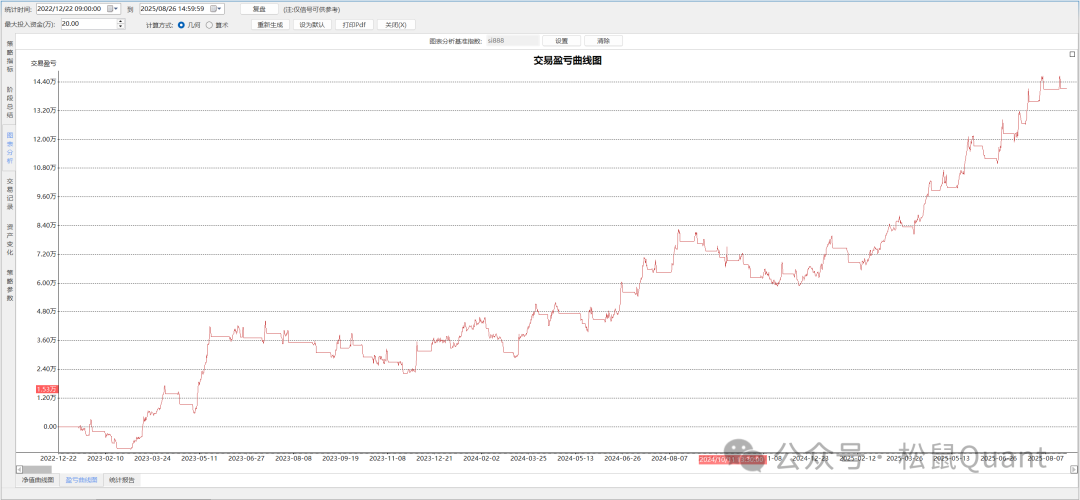Click the 清除 button
Screen dimensions: 1080x500
tap(603, 41)
